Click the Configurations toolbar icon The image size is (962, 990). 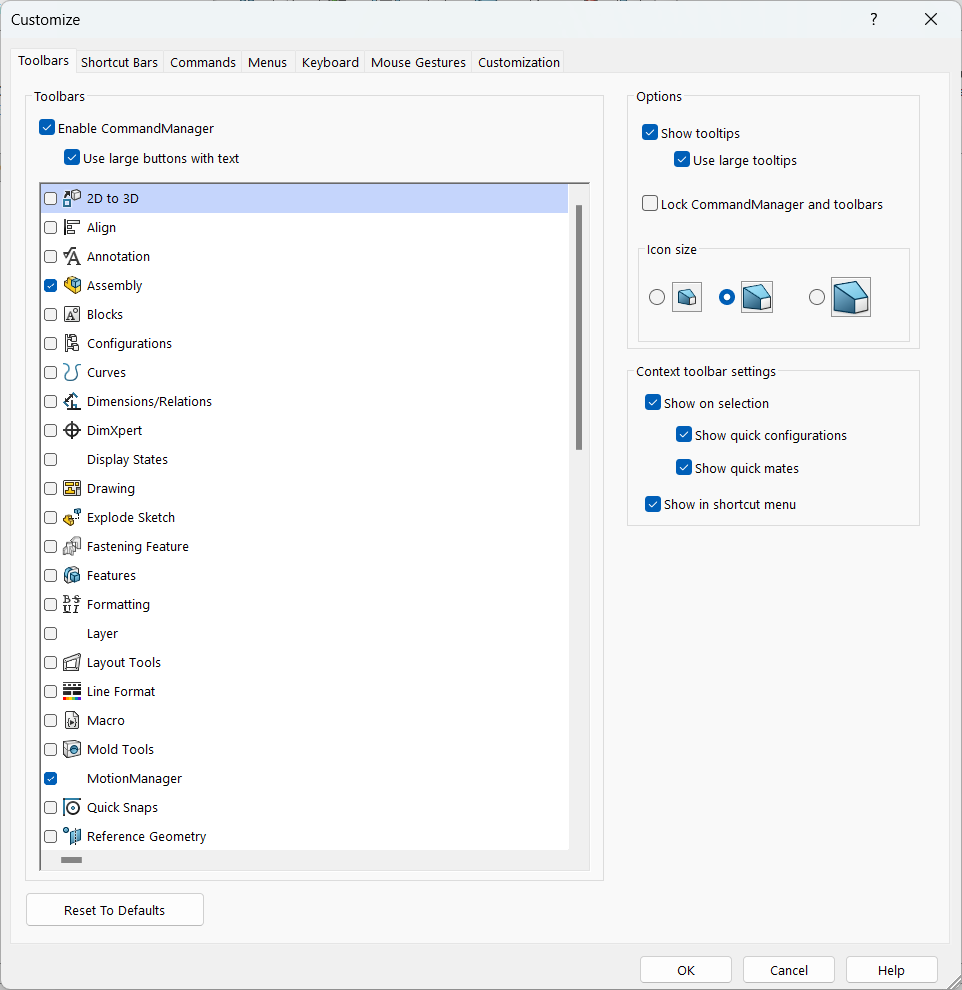72,343
